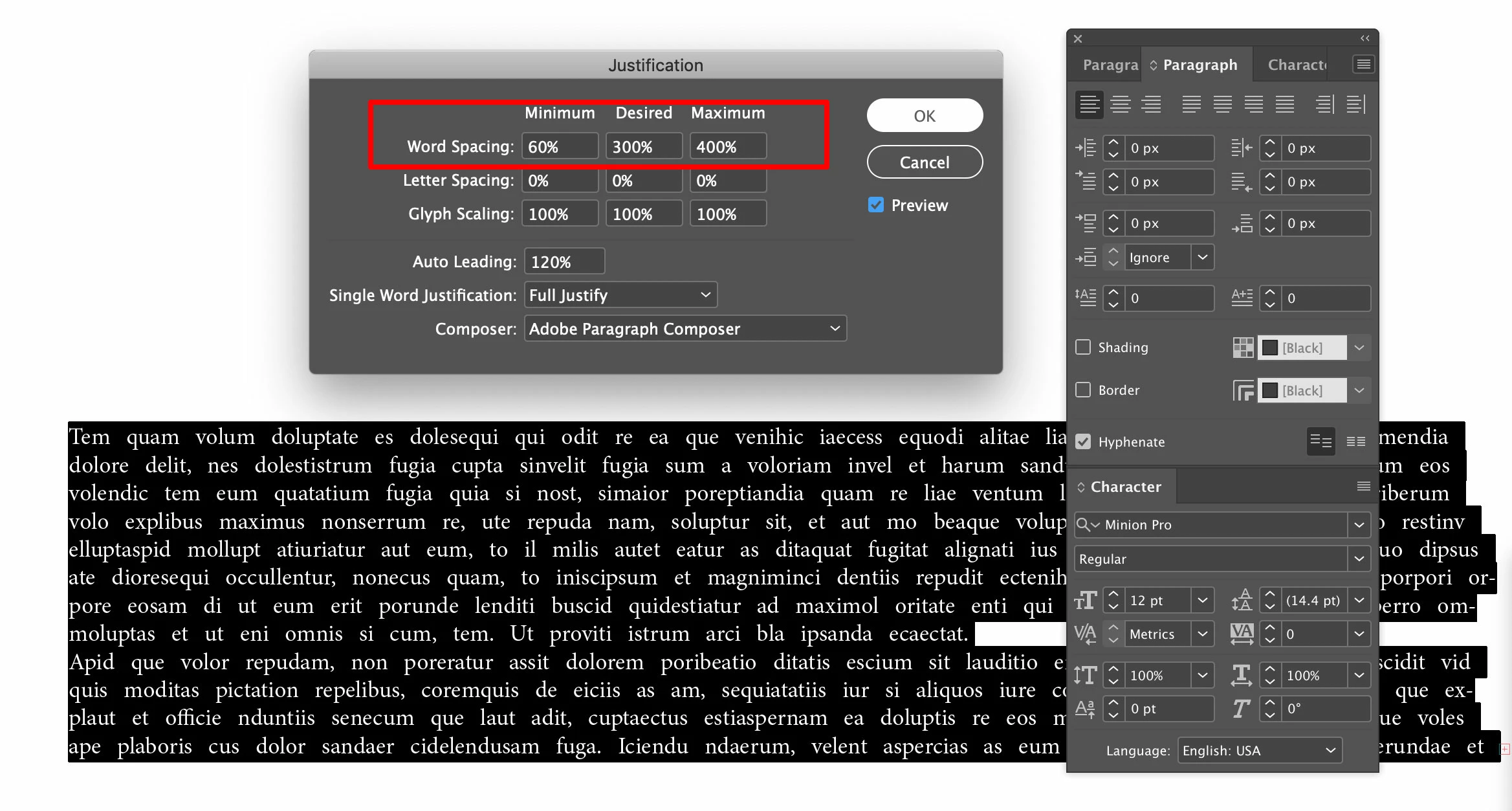Disable the Hyphenate checkbox

click(x=1083, y=441)
